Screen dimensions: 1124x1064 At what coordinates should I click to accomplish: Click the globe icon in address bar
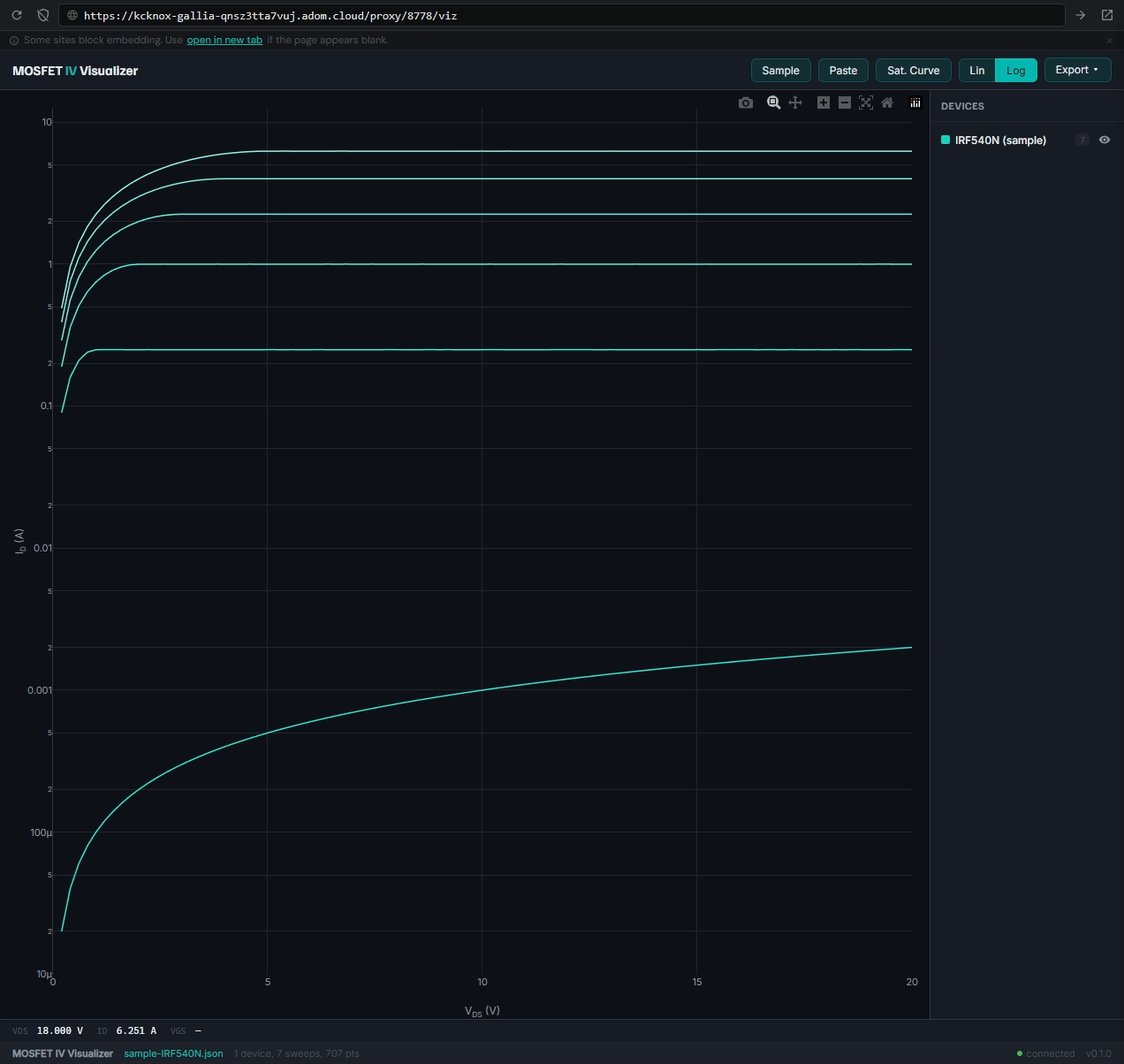pos(72,15)
